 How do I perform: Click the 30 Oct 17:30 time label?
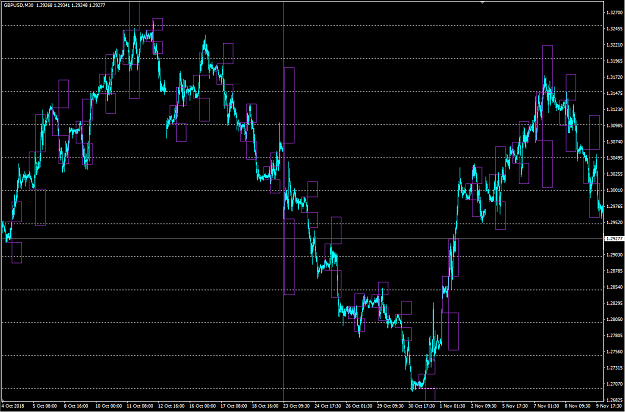pyautogui.click(x=420, y=406)
